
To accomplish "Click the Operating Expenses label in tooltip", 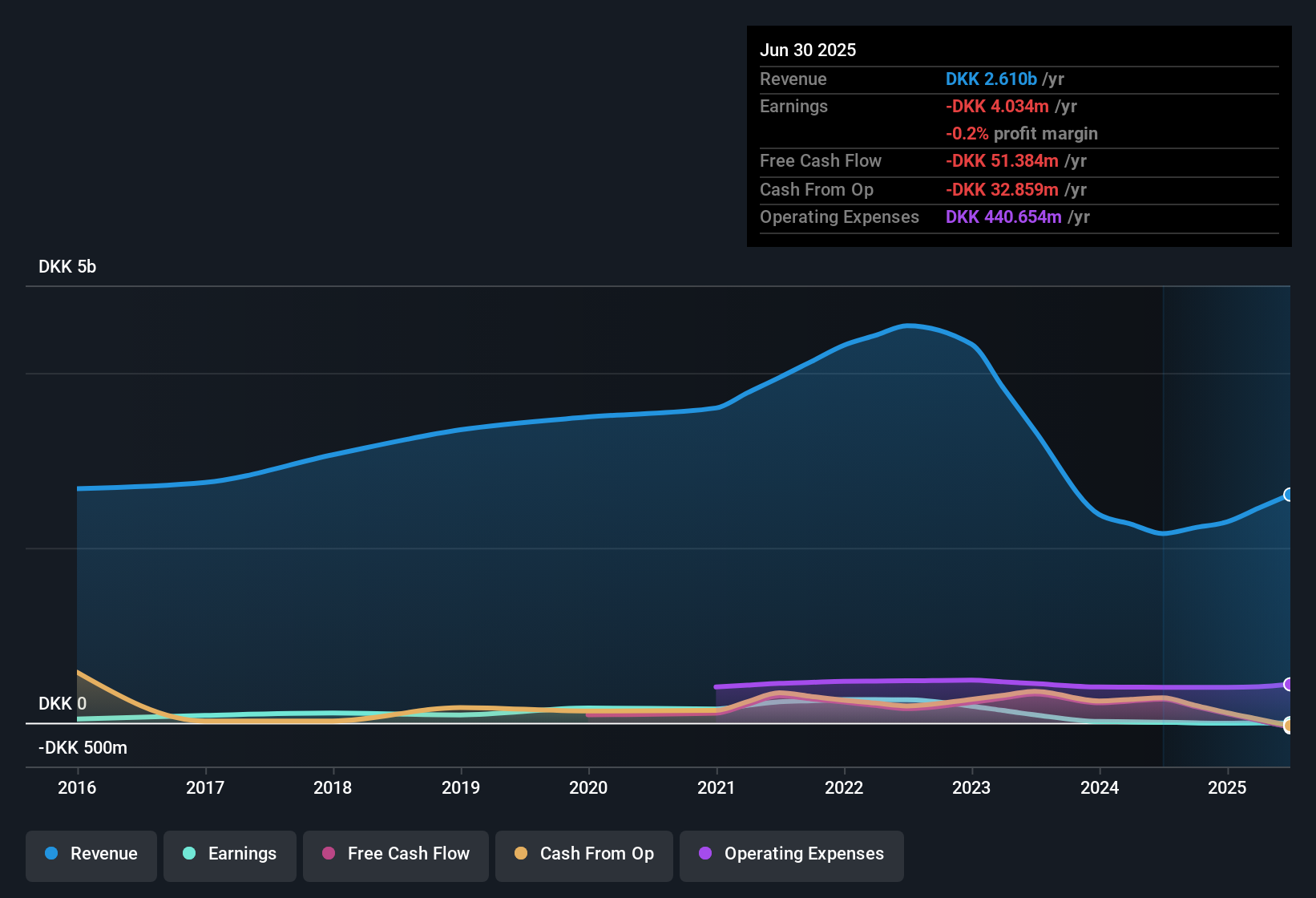I will pyautogui.click(x=839, y=217).
